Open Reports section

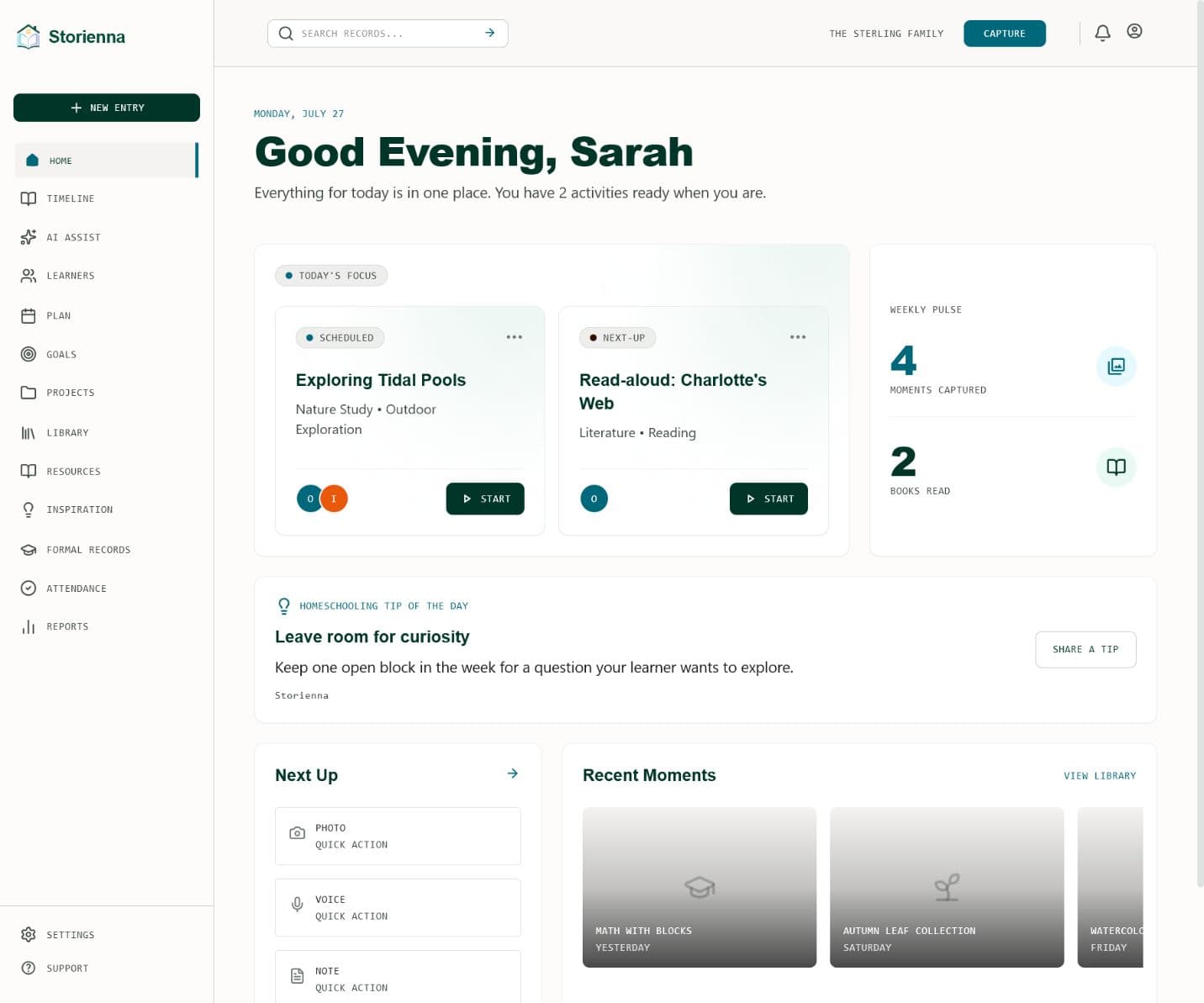click(x=106, y=626)
